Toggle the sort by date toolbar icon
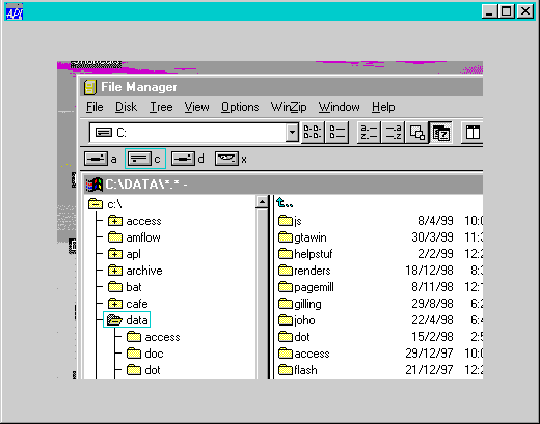540x424 pixels. click(x=440, y=132)
